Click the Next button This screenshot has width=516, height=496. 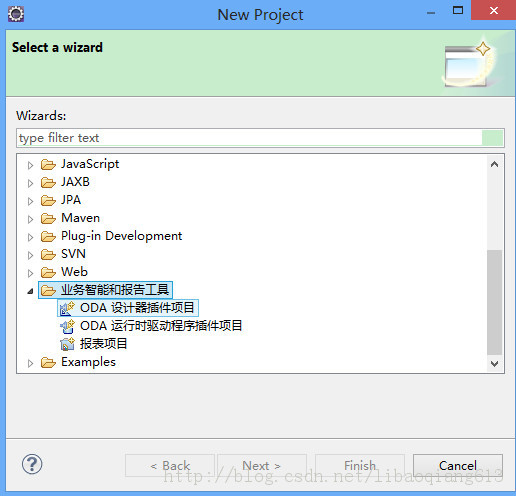coord(262,465)
